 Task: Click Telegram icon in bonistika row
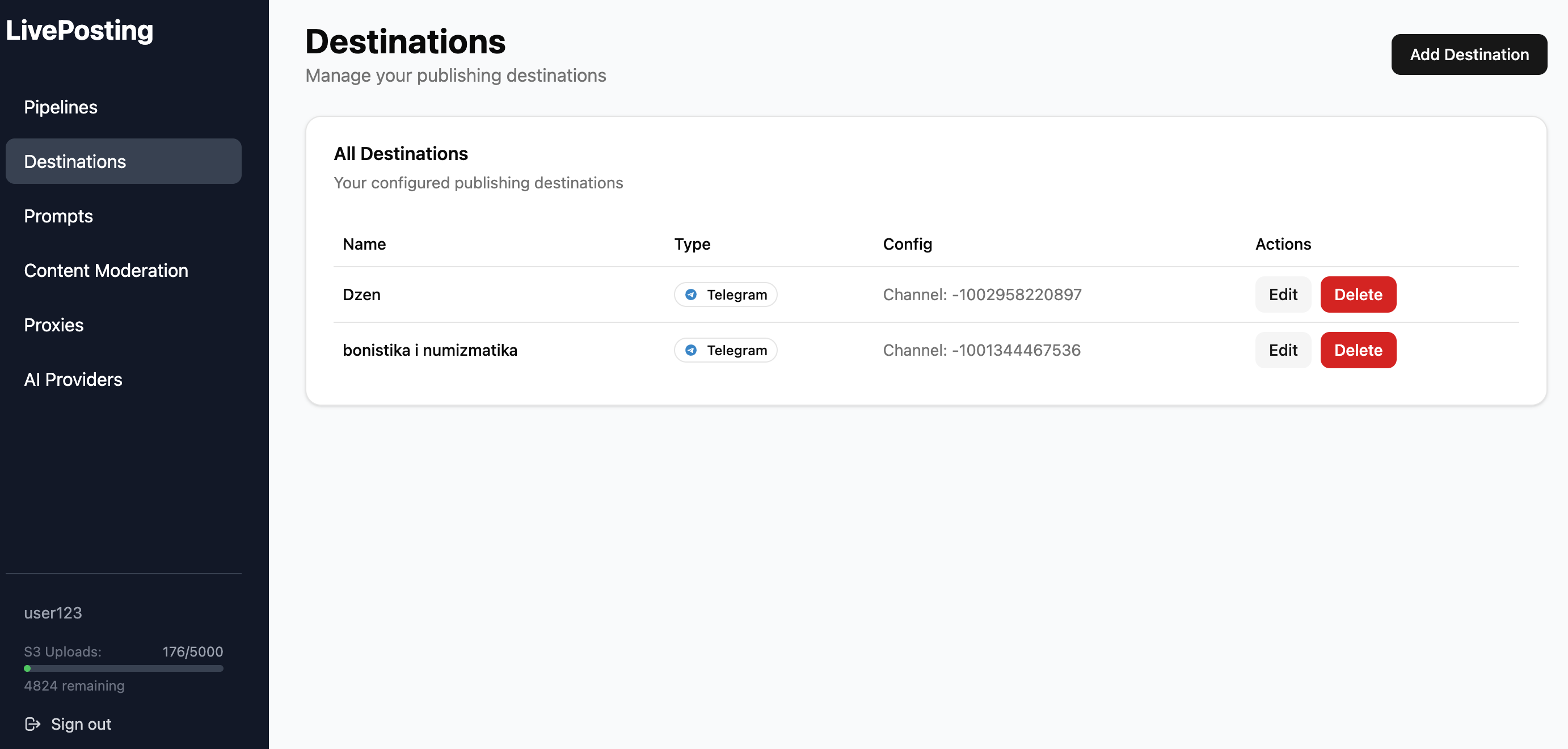point(691,350)
